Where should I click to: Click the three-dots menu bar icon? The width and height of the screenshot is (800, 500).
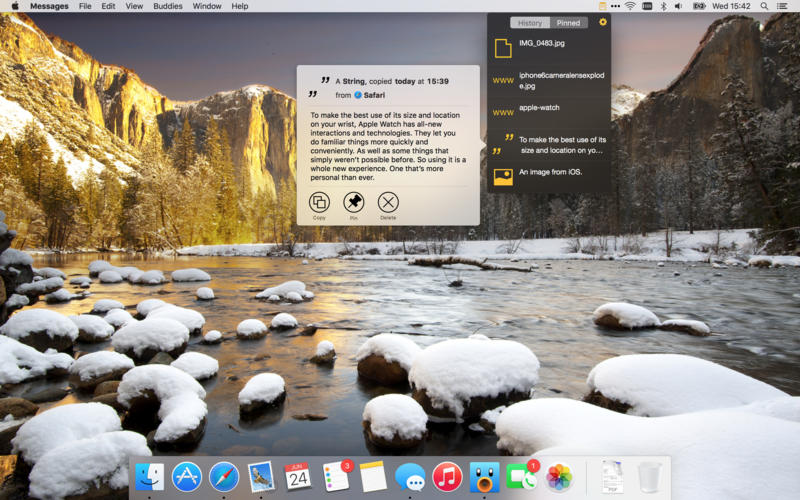[615, 6]
